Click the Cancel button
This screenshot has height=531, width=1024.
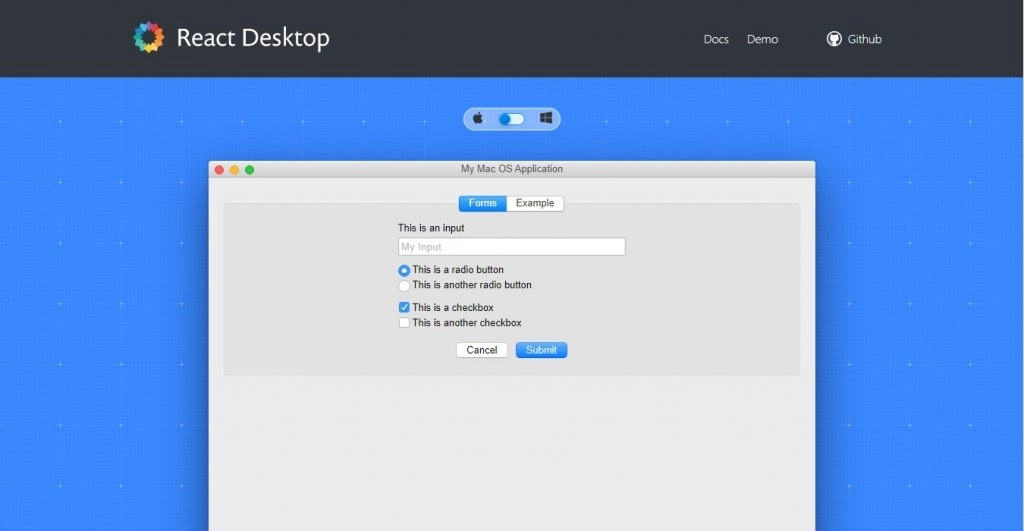[x=482, y=350]
